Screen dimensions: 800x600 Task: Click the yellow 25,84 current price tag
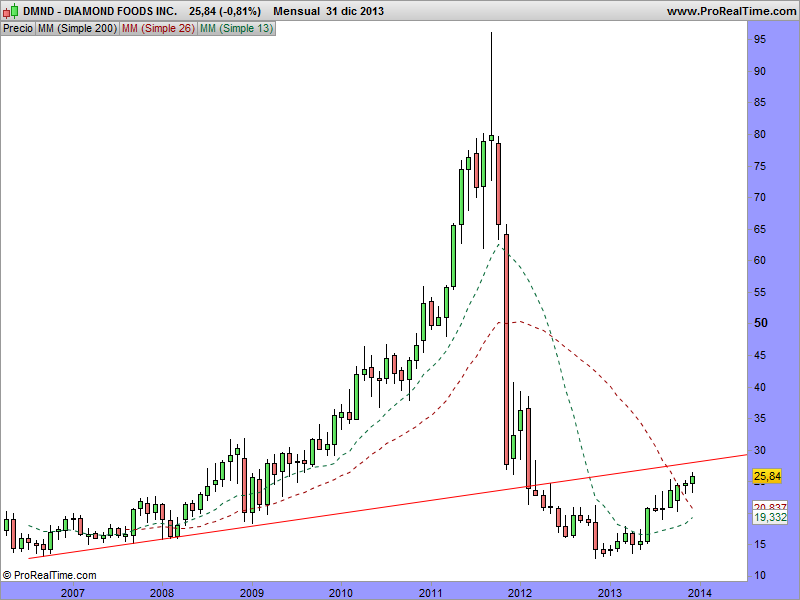(x=767, y=477)
